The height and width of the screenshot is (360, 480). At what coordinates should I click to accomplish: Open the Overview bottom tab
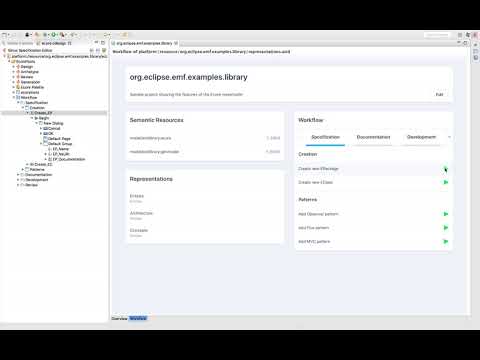tap(119, 318)
